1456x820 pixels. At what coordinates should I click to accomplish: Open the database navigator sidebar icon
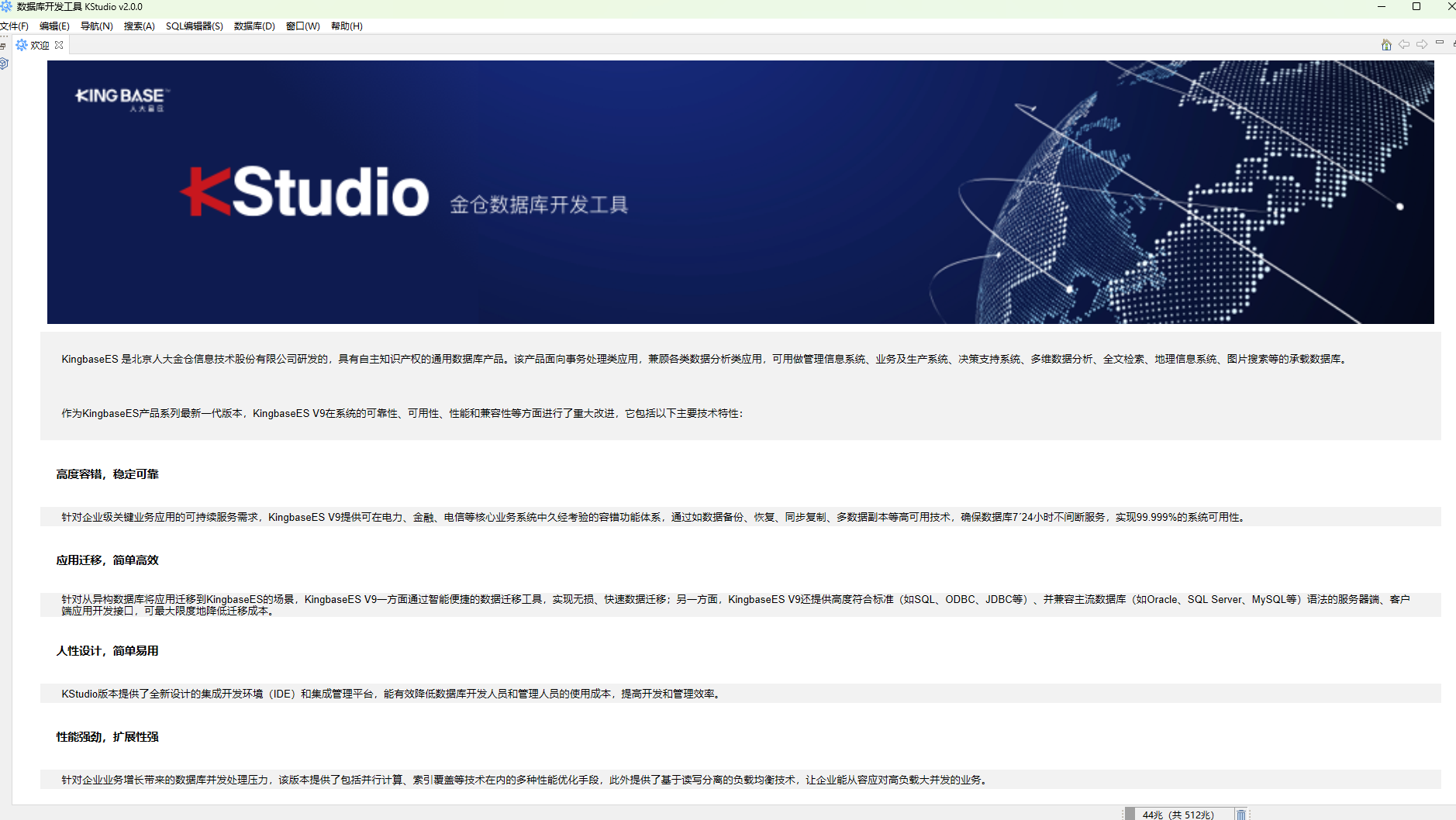point(4,64)
